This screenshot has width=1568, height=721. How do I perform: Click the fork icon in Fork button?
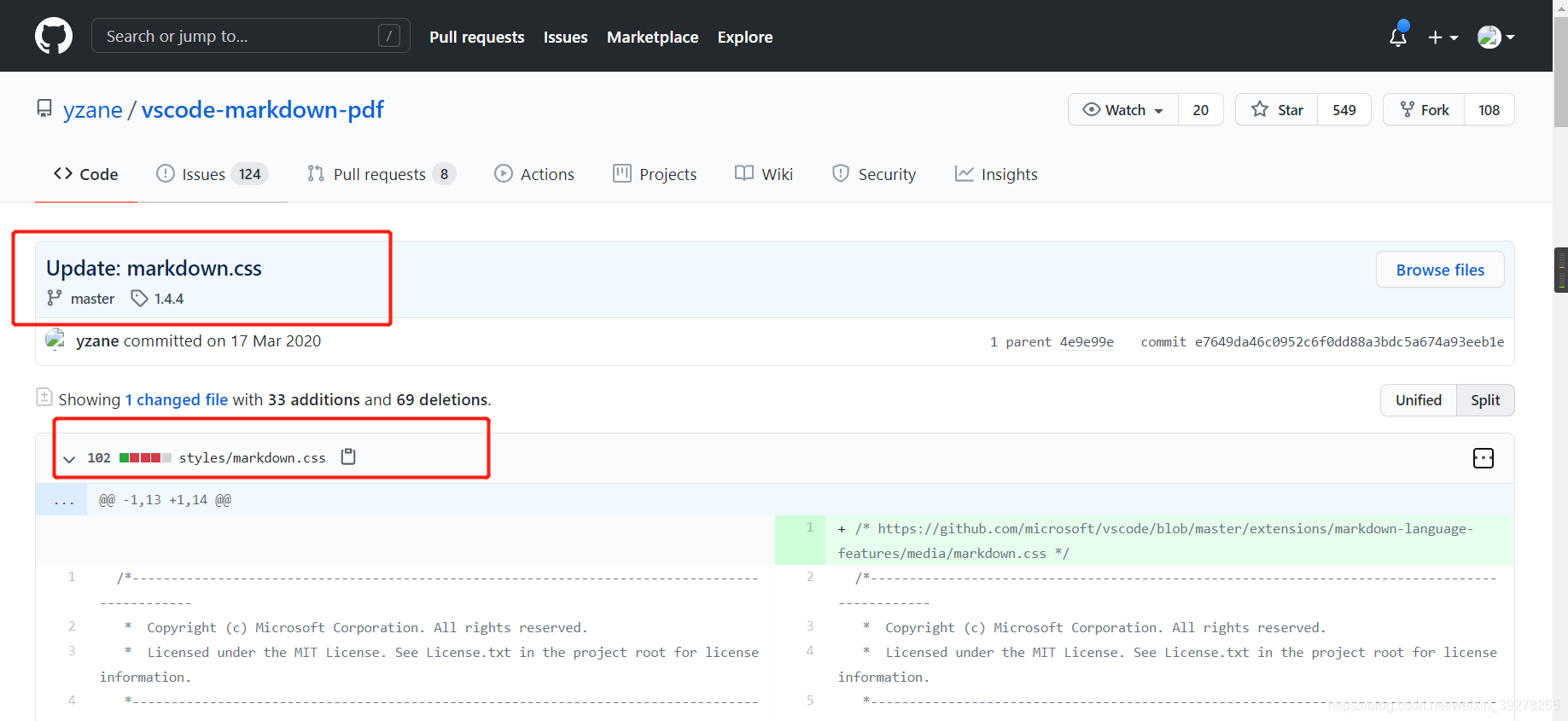tap(1408, 109)
